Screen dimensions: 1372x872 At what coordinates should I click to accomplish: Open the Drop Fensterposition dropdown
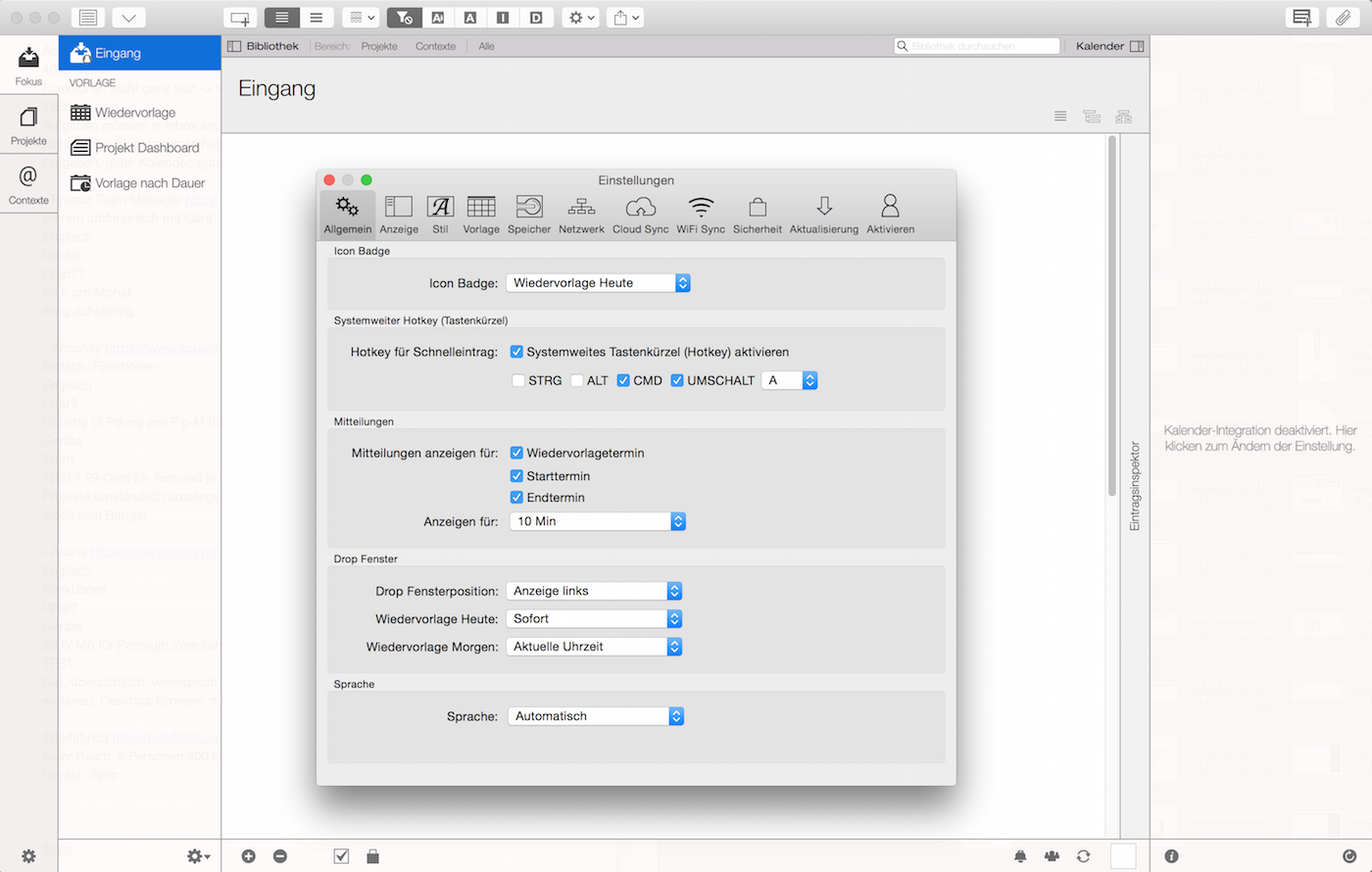pos(594,591)
